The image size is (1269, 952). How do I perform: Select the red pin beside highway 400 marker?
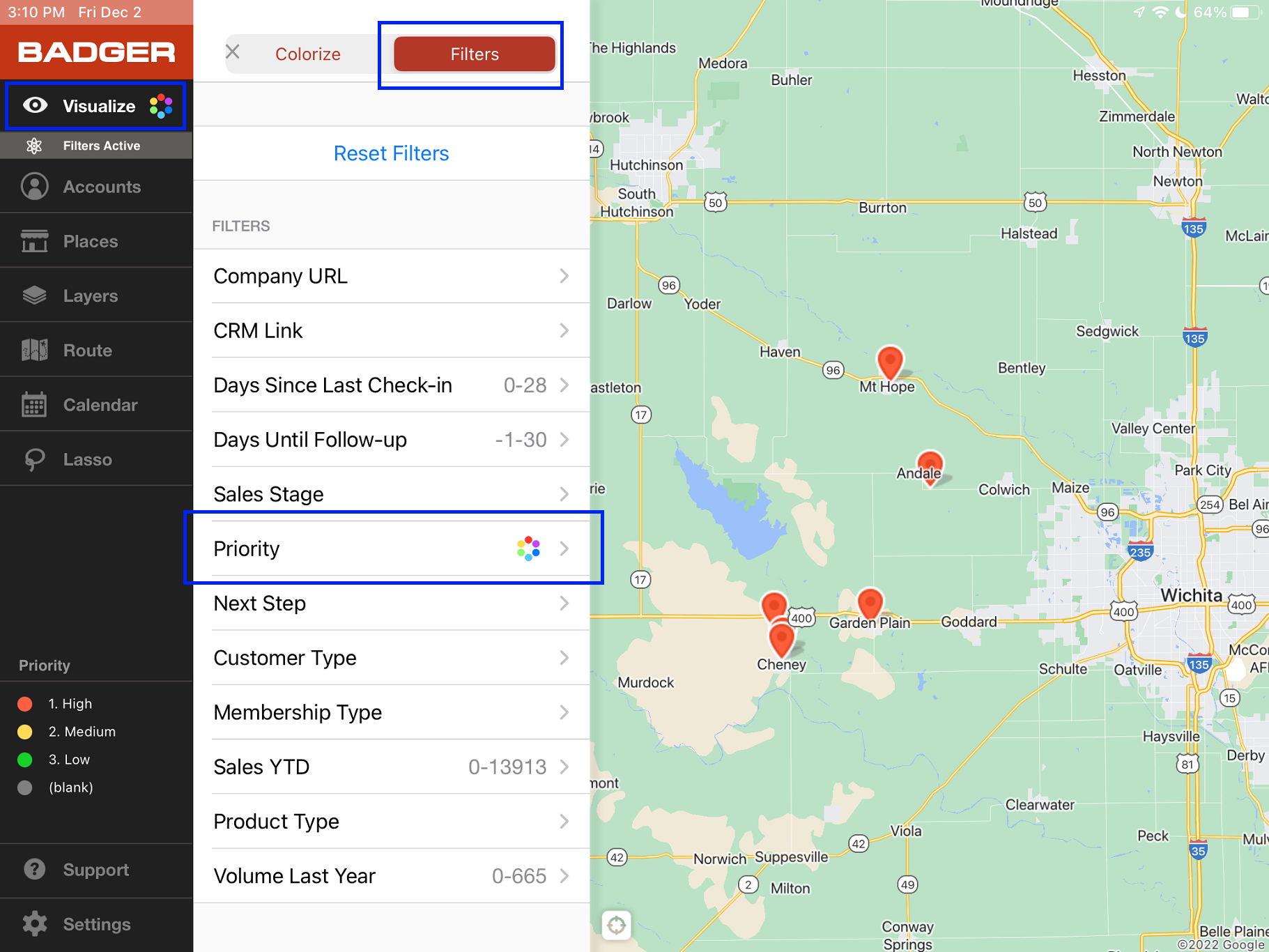click(x=774, y=606)
